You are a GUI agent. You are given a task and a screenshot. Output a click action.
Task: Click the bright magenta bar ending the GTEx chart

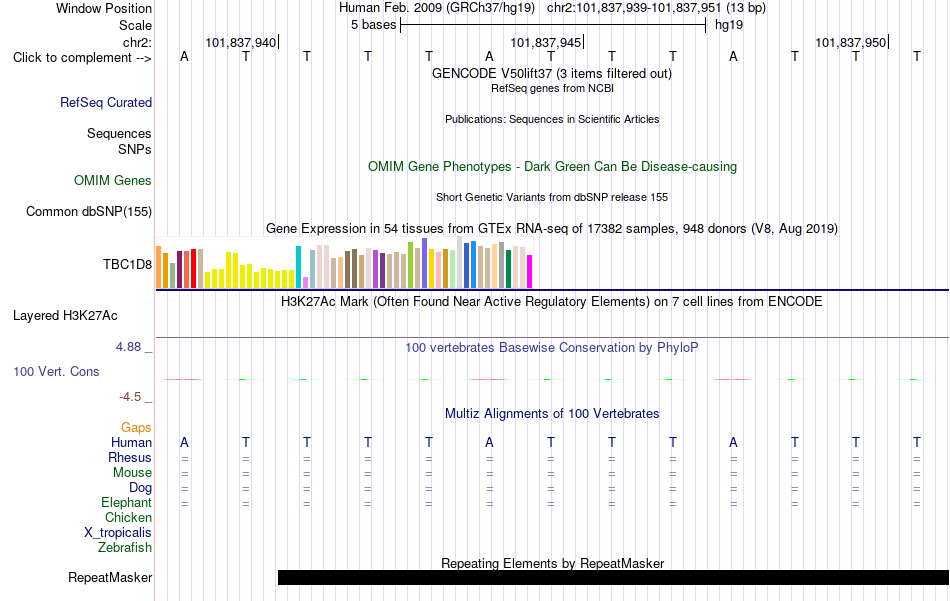(530, 271)
